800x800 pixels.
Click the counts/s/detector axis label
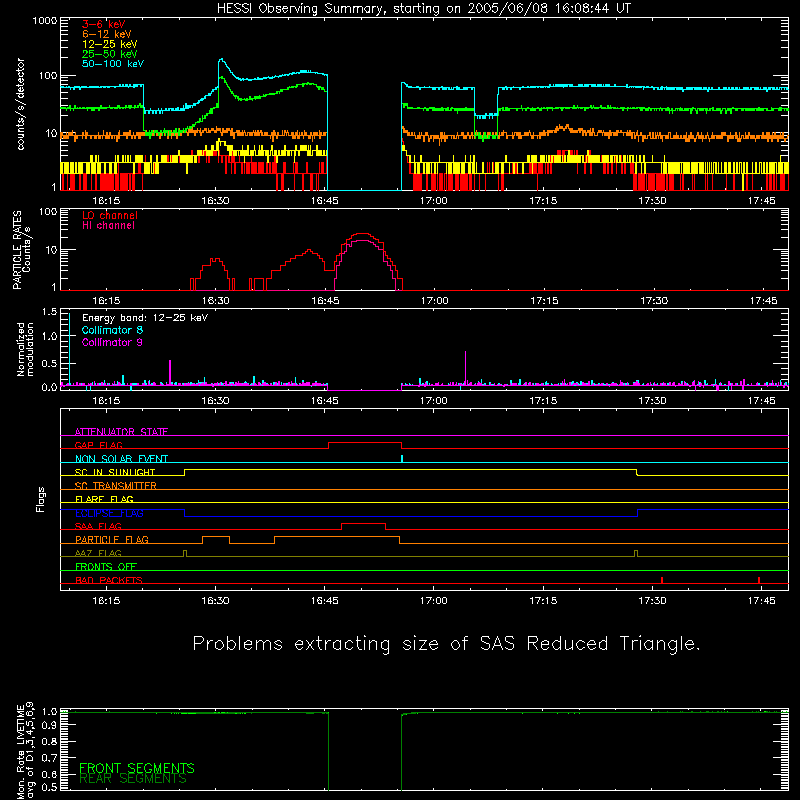(x=20, y=104)
